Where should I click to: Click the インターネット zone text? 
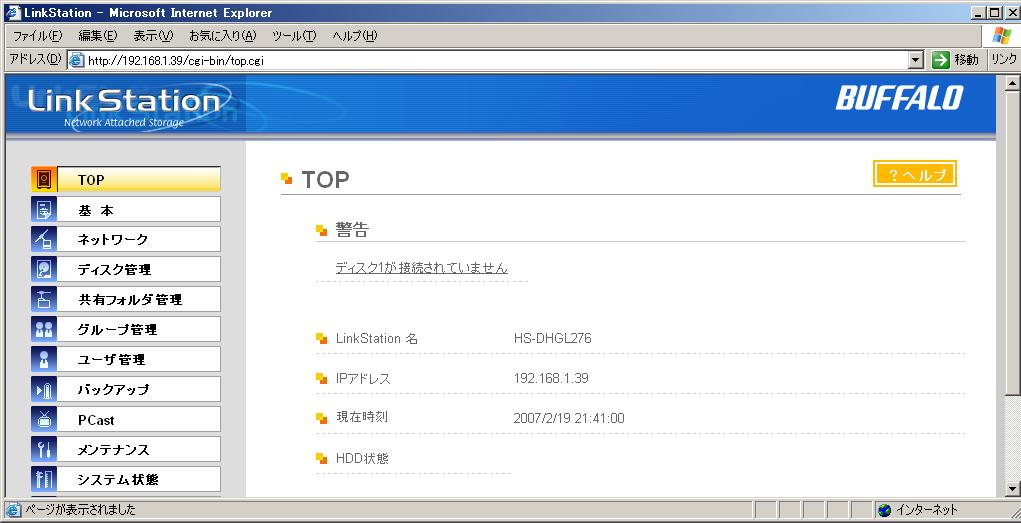927,510
